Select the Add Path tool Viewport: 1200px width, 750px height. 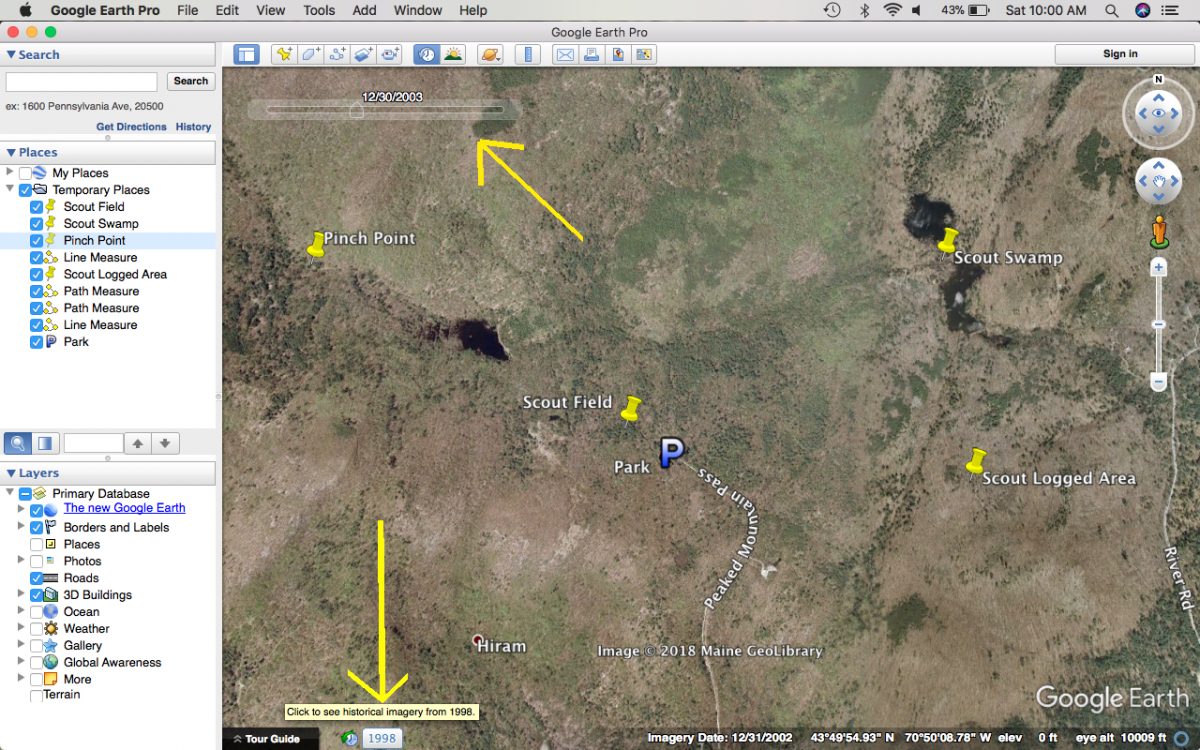click(x=338, y=54)
